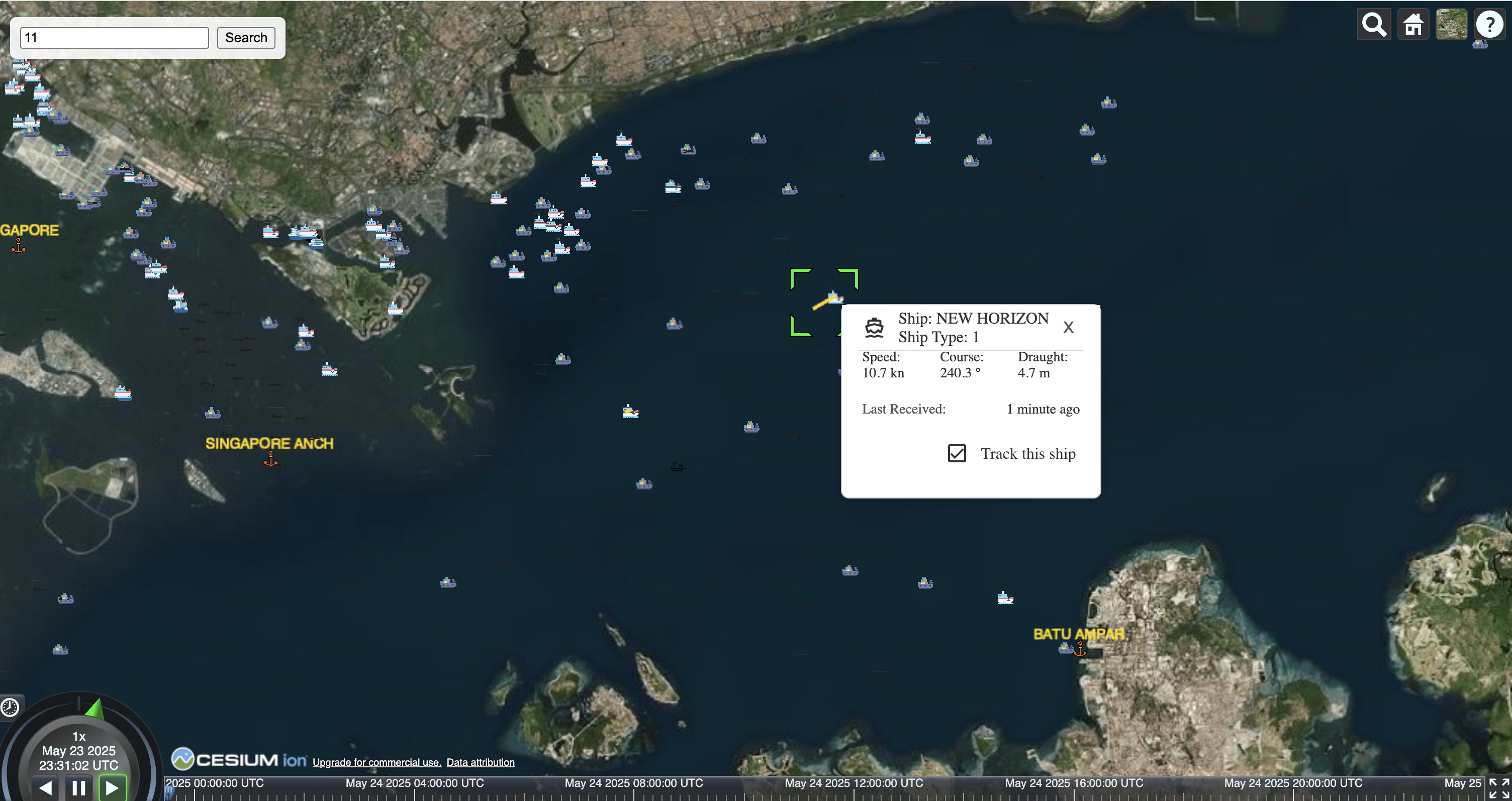Screen dimensions: 1512x801
Task: Reset the camera with the Home icon
Action: 1413,25
